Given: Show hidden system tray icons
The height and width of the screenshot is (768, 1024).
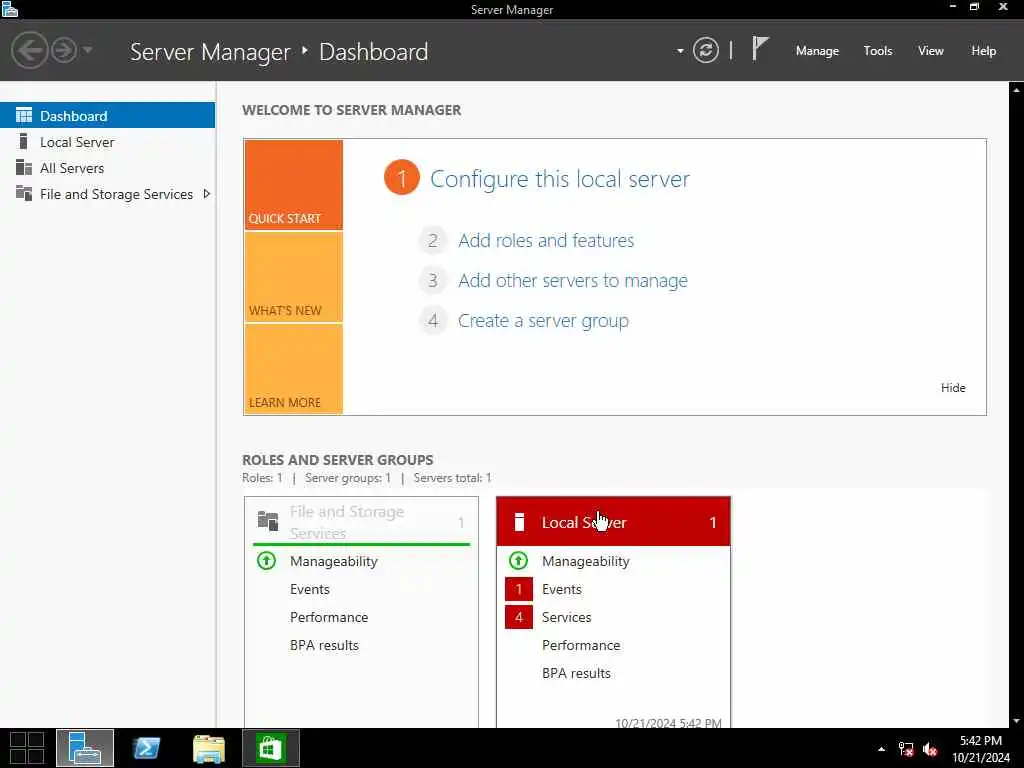Looking at the screenshot, I should point(882,749).
